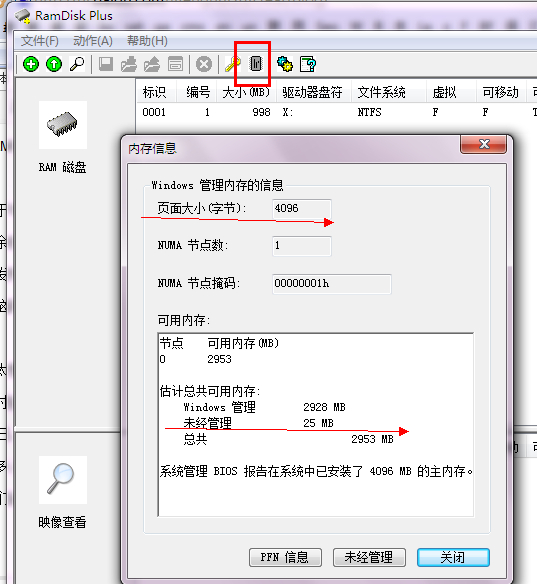Click the 大小(MB) column header
Screen dimensions: 537x584
247,92
